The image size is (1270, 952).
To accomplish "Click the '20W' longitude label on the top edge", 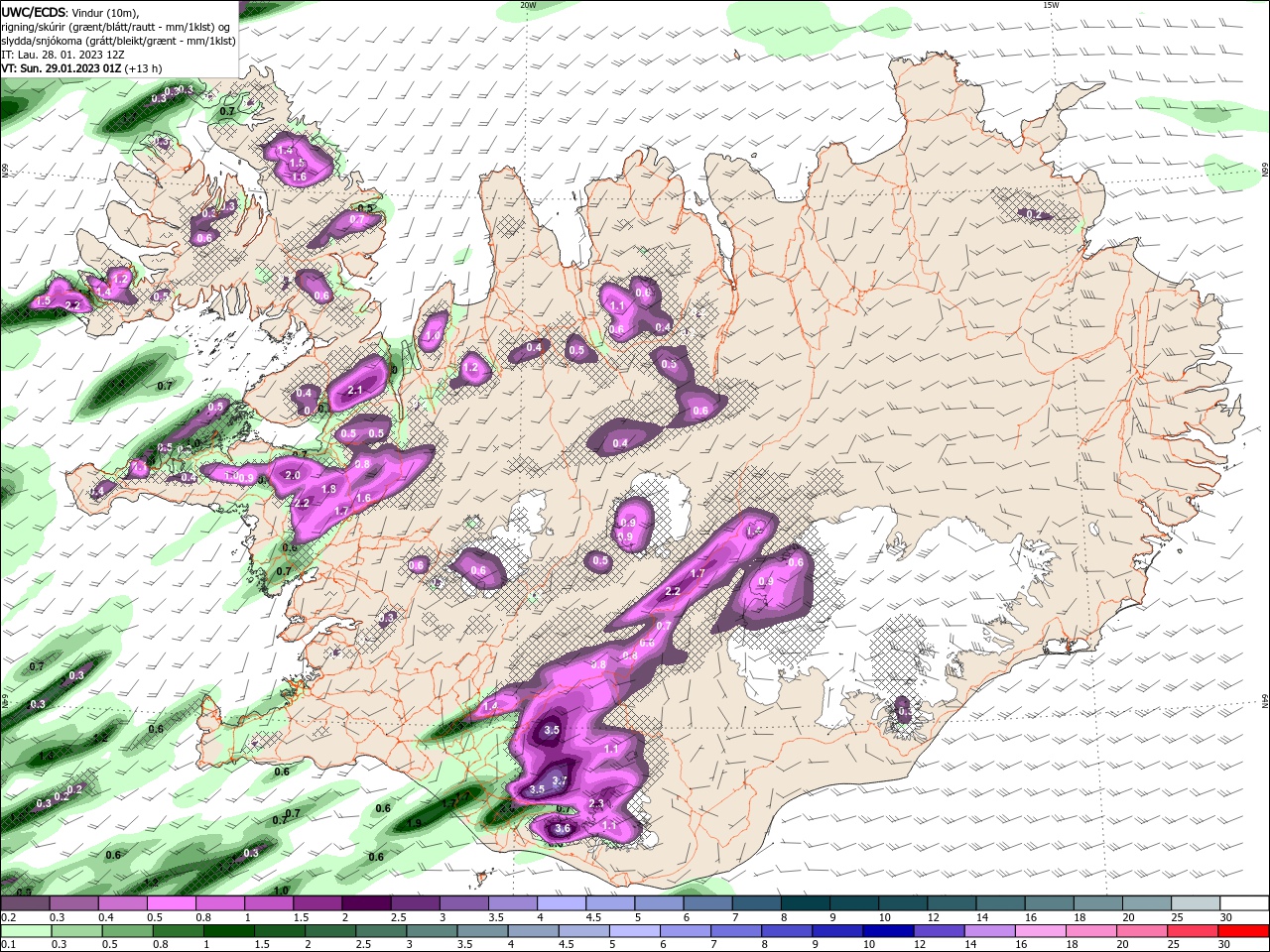I will pos(528,5).
